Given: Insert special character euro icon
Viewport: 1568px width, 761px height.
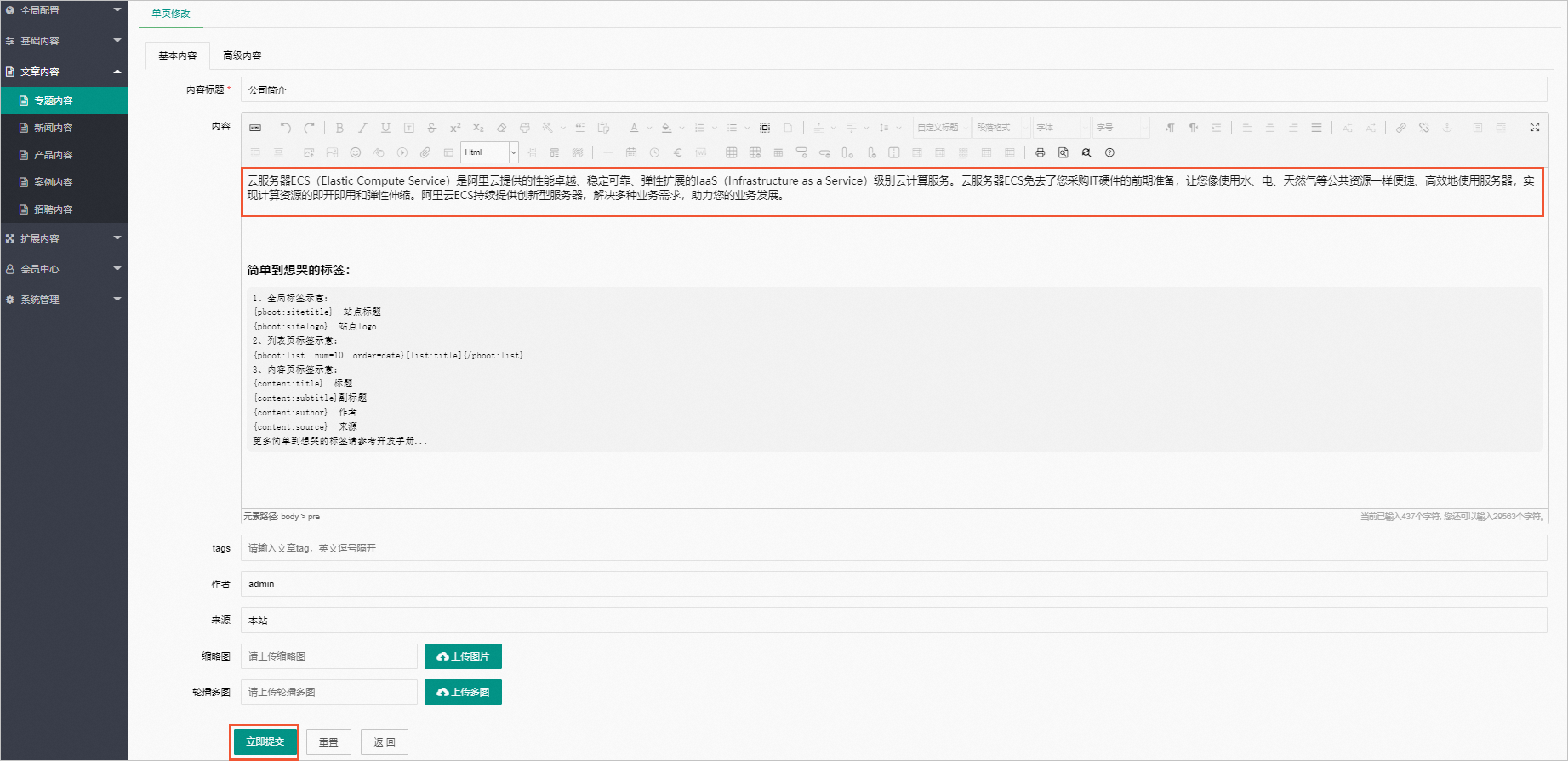Looking at the screenshot, I should tap(677, 152).
